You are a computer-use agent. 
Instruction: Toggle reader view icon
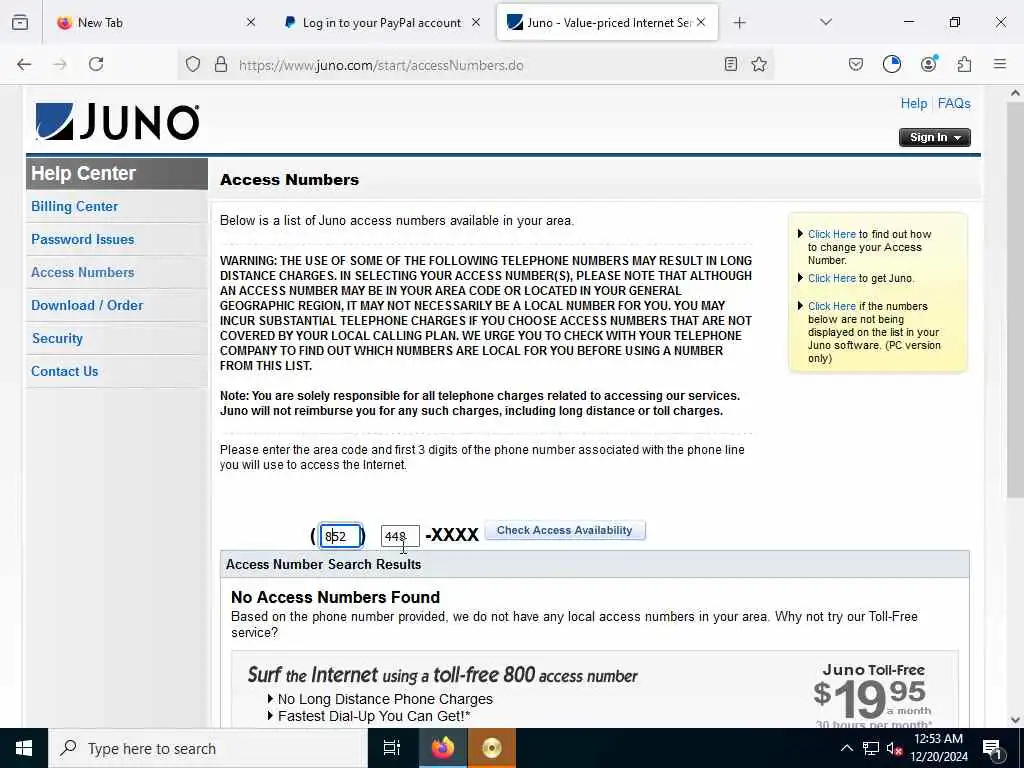pyautogui.click(x=731, y=64)
